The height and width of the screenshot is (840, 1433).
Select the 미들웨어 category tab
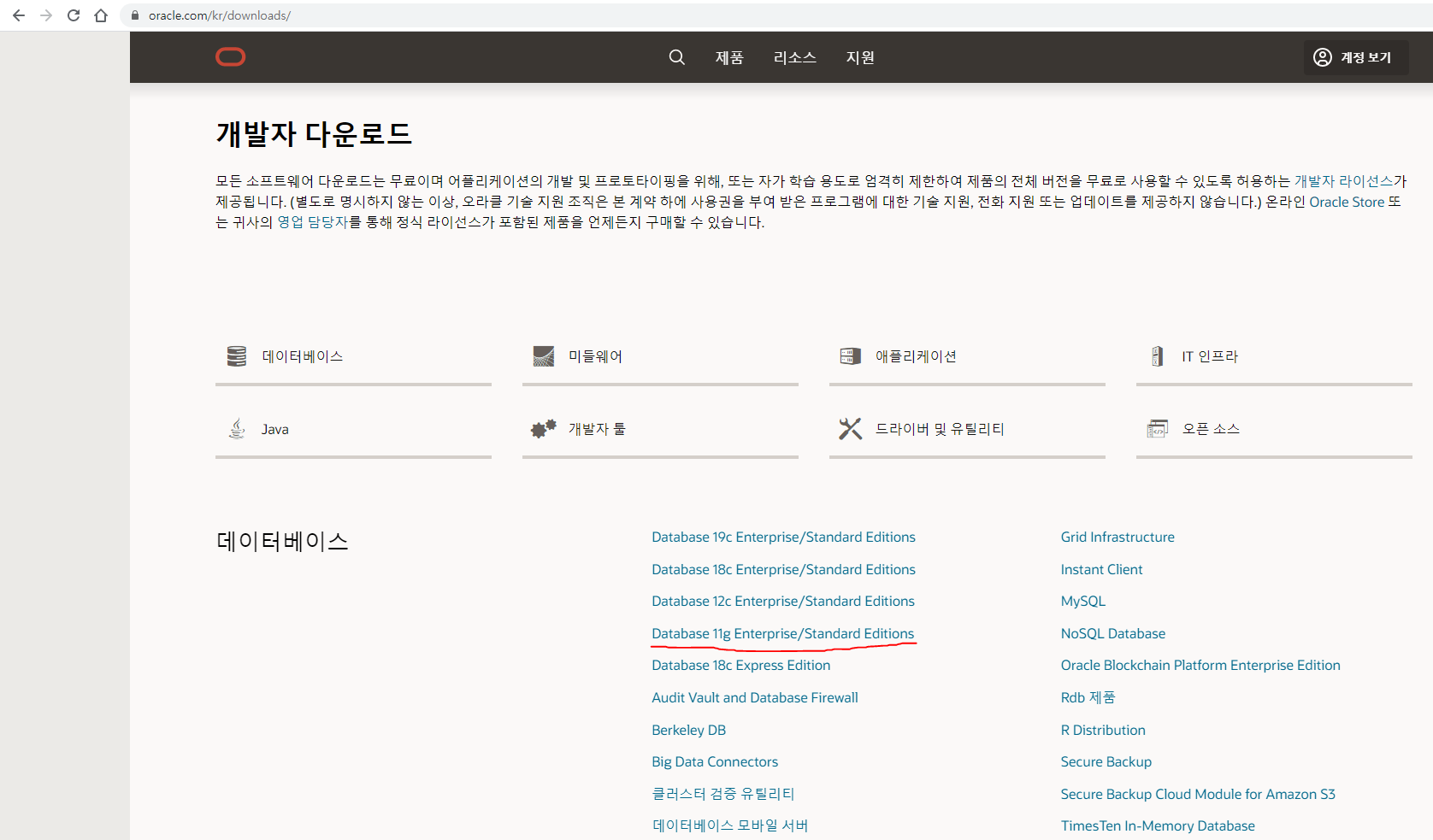pos(660,357)
